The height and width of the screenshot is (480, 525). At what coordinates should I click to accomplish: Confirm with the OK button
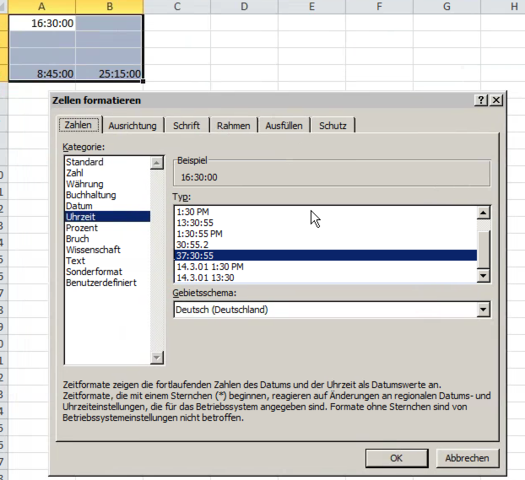coord(396,458)
